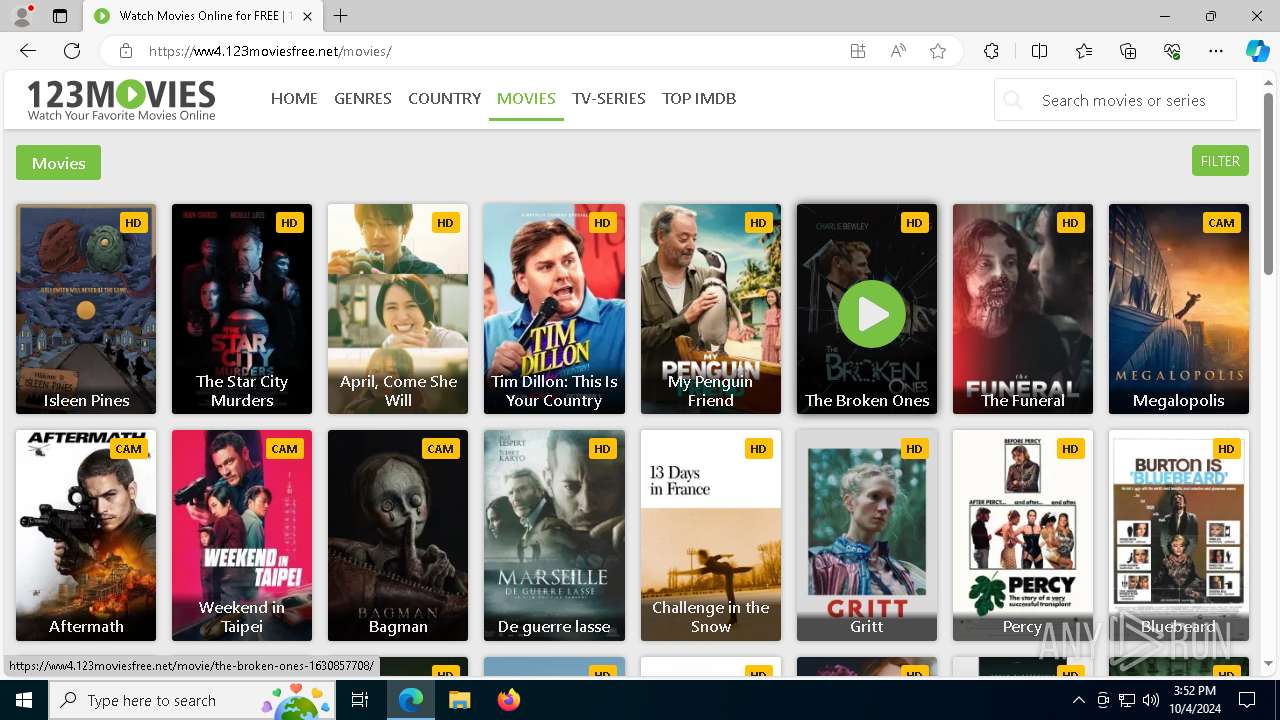The height and width of the screenshot is (720, 1280).
Task: Click the search magnifier icon on the site
Action: [1013, 100]
